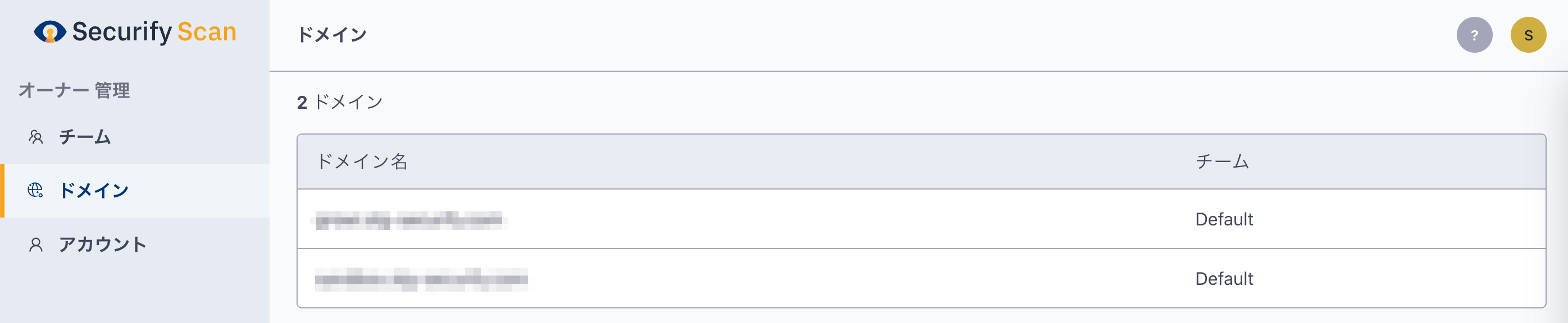Open the アカウント menu item

135,244
